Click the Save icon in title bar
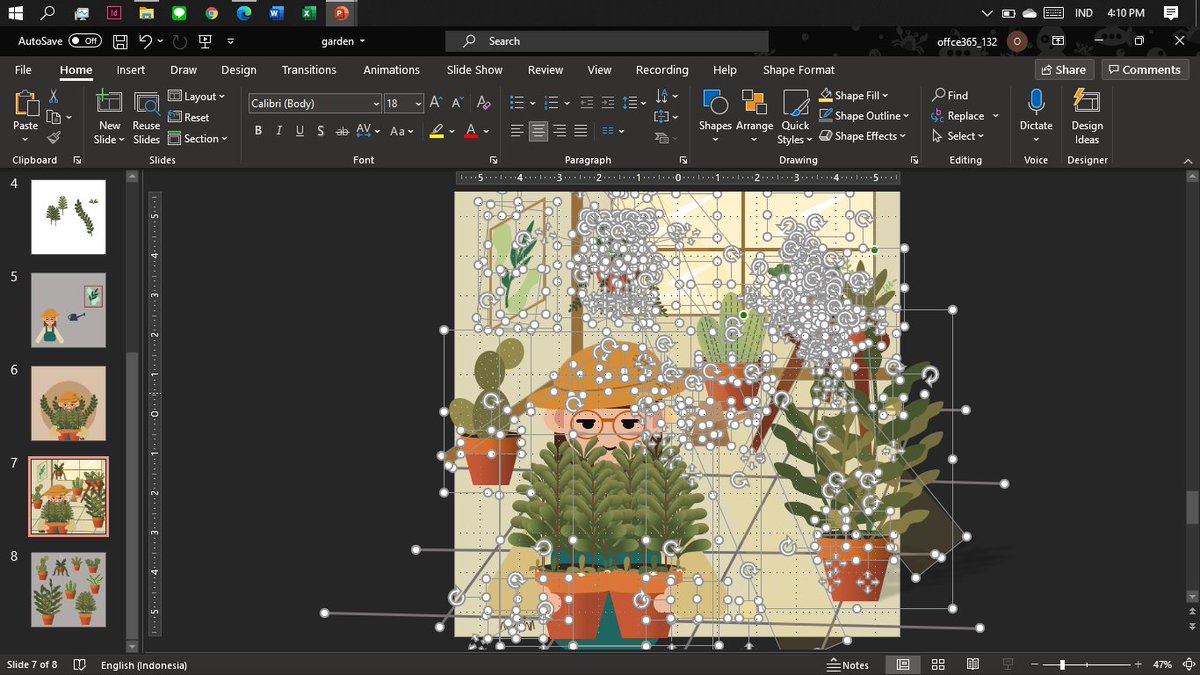 click(120, 41)
